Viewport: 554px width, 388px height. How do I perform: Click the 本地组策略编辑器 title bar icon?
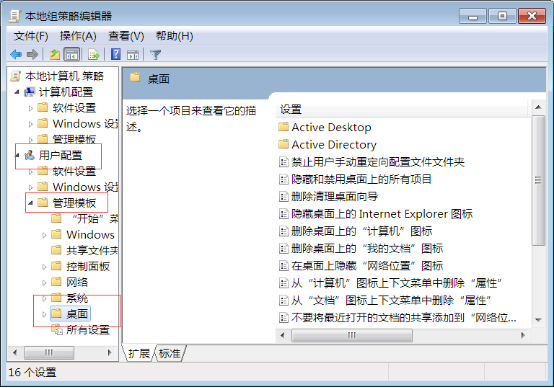click(x=15, y=16)
